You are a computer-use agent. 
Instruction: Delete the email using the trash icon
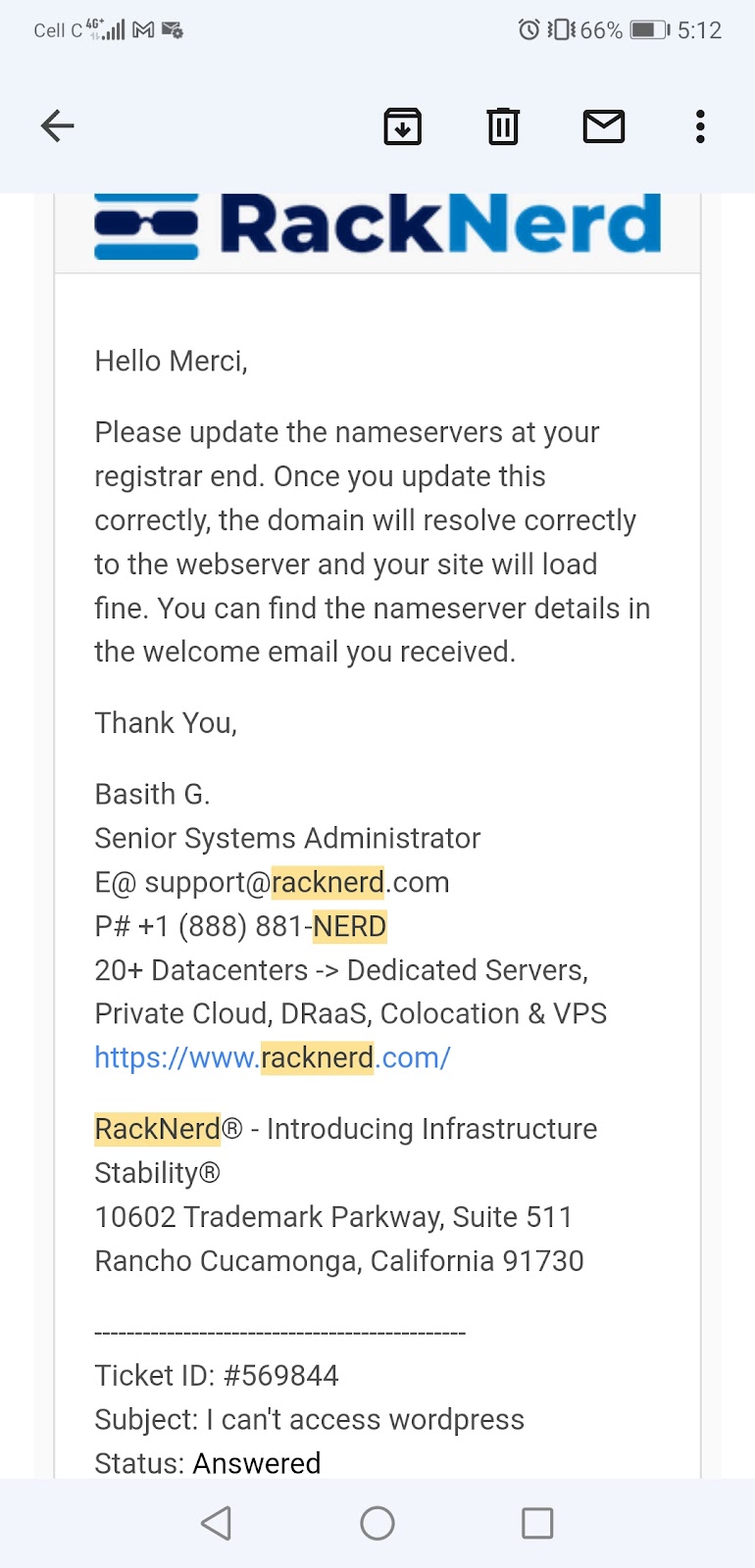coord(503,126)
